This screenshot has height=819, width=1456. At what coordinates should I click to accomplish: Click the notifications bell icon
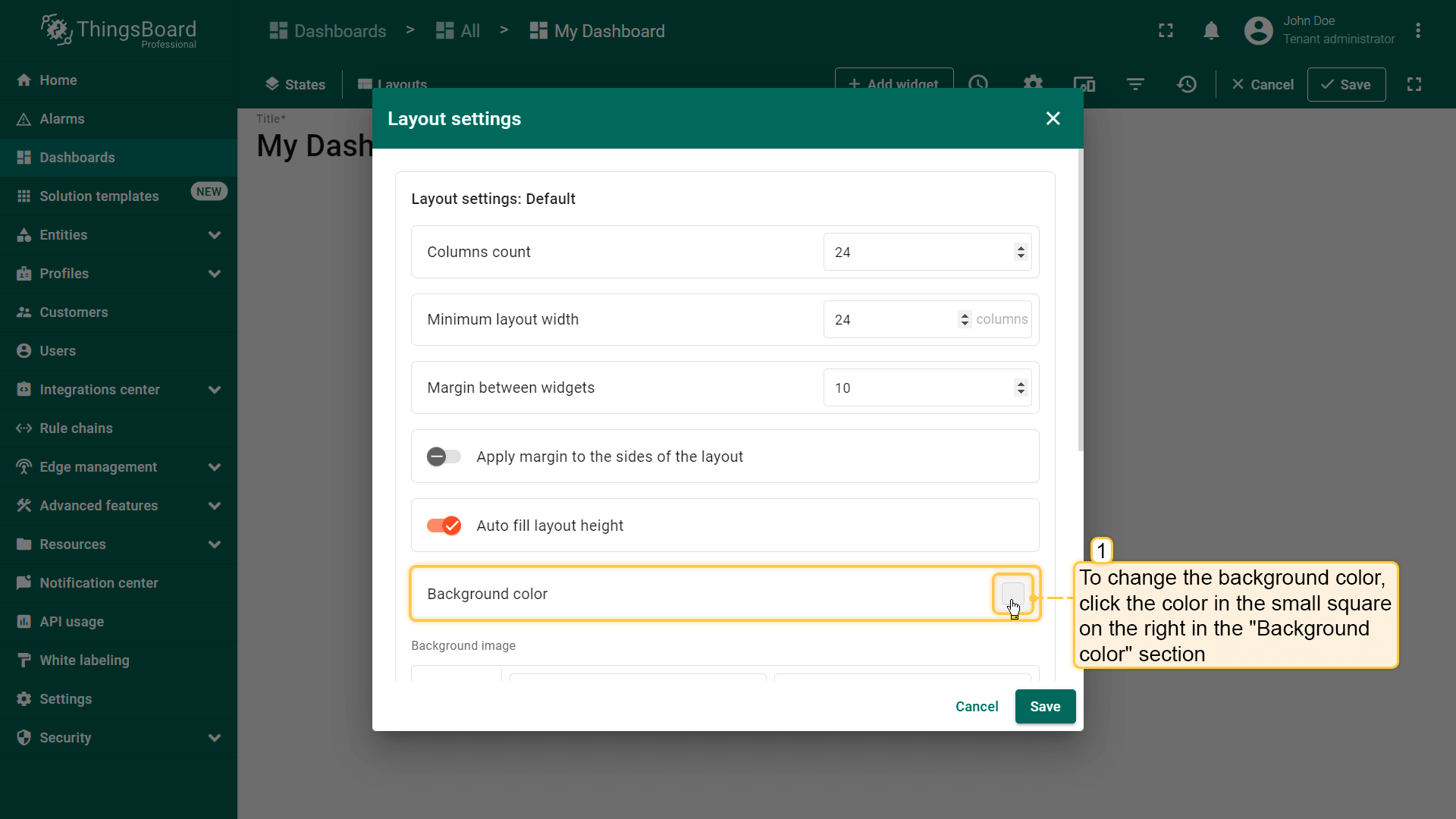(x=1211, y=31)
